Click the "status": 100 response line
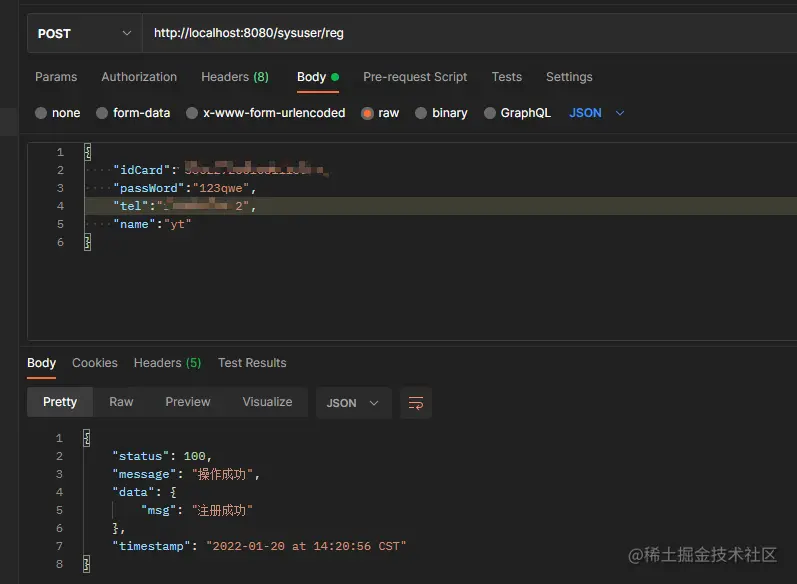Viewport: 797px width, 584px height. (162, 456)
